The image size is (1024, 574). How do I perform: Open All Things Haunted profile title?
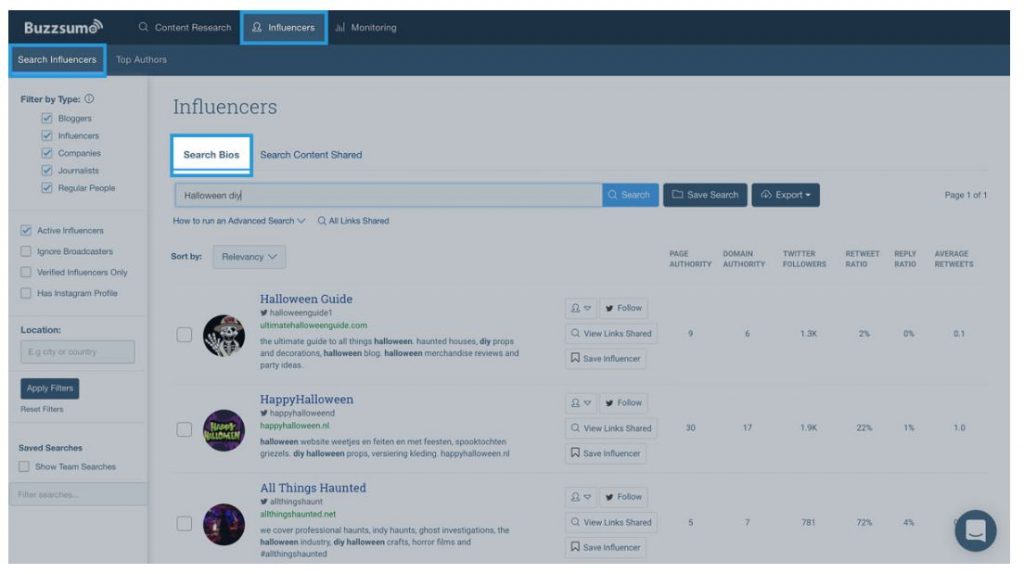313,487
